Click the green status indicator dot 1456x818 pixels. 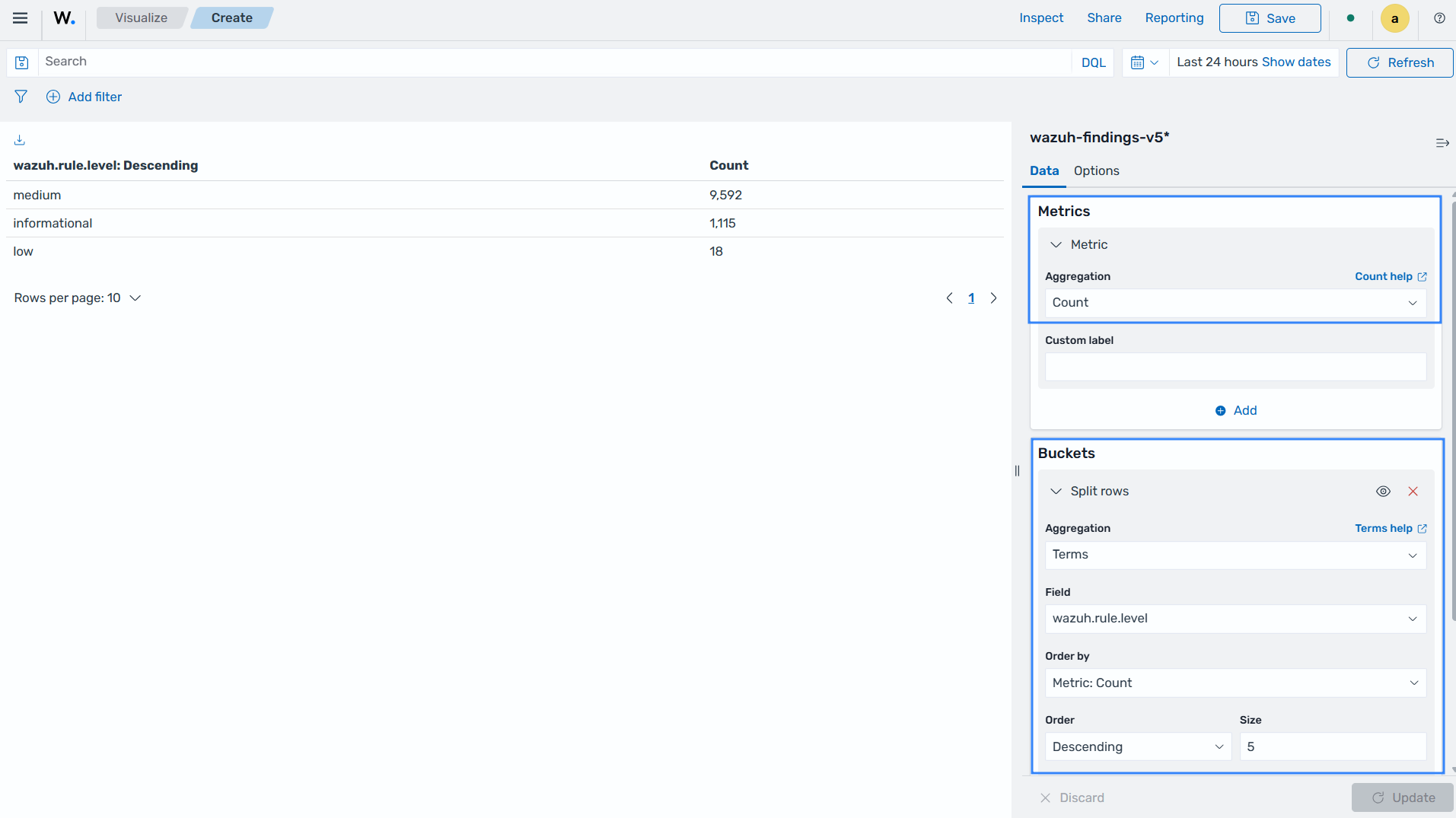(1350, 18)
